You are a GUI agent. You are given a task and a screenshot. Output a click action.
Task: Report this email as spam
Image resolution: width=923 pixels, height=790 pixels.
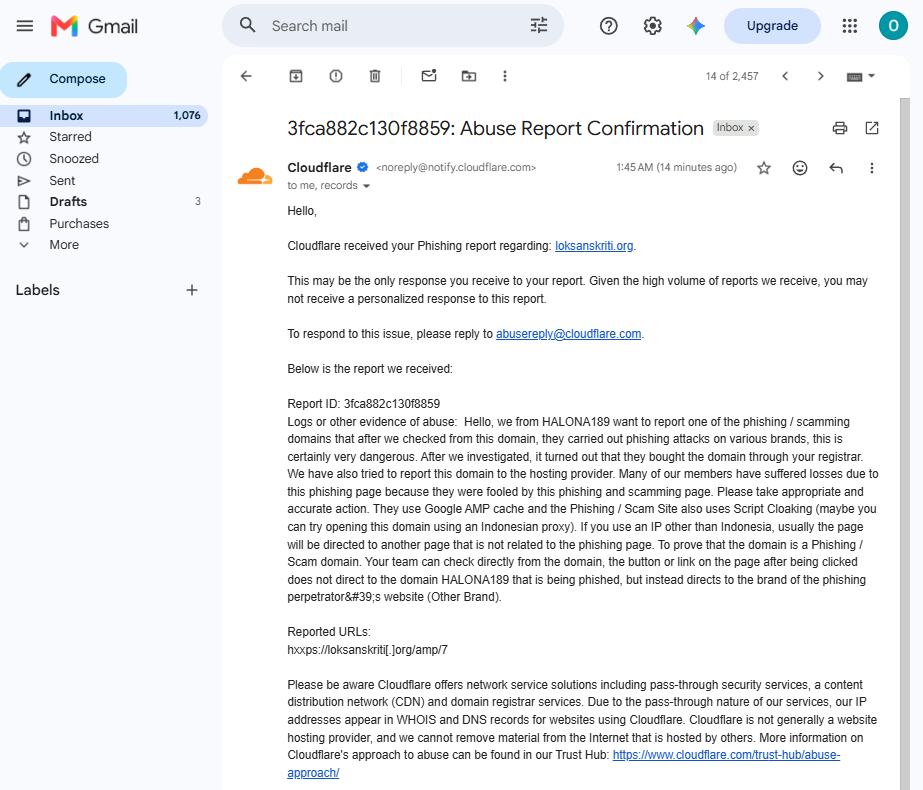336,76
